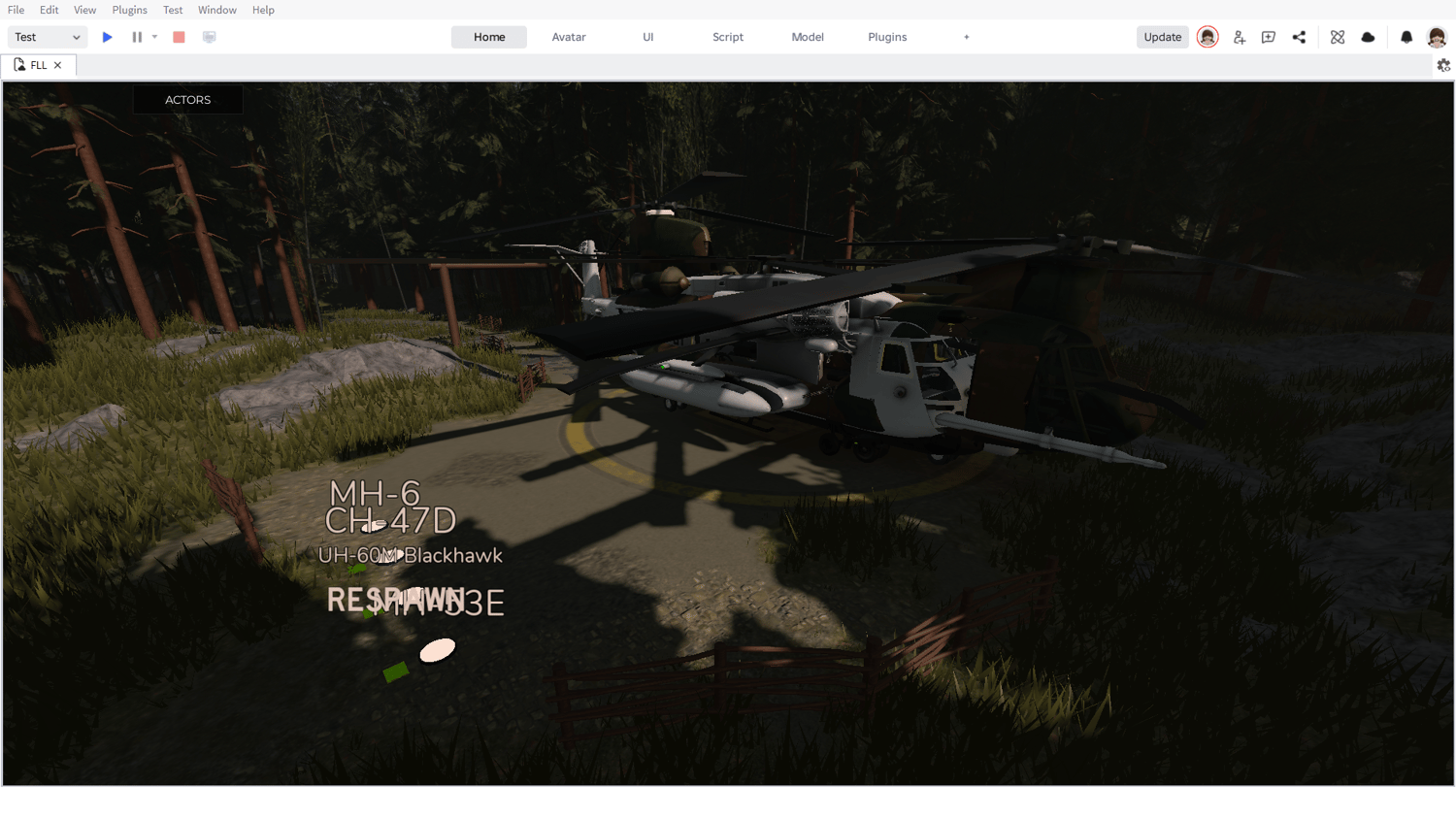Stop the test with the red square
Viewport: 1456px width, 818px height.
coord(179,37)
